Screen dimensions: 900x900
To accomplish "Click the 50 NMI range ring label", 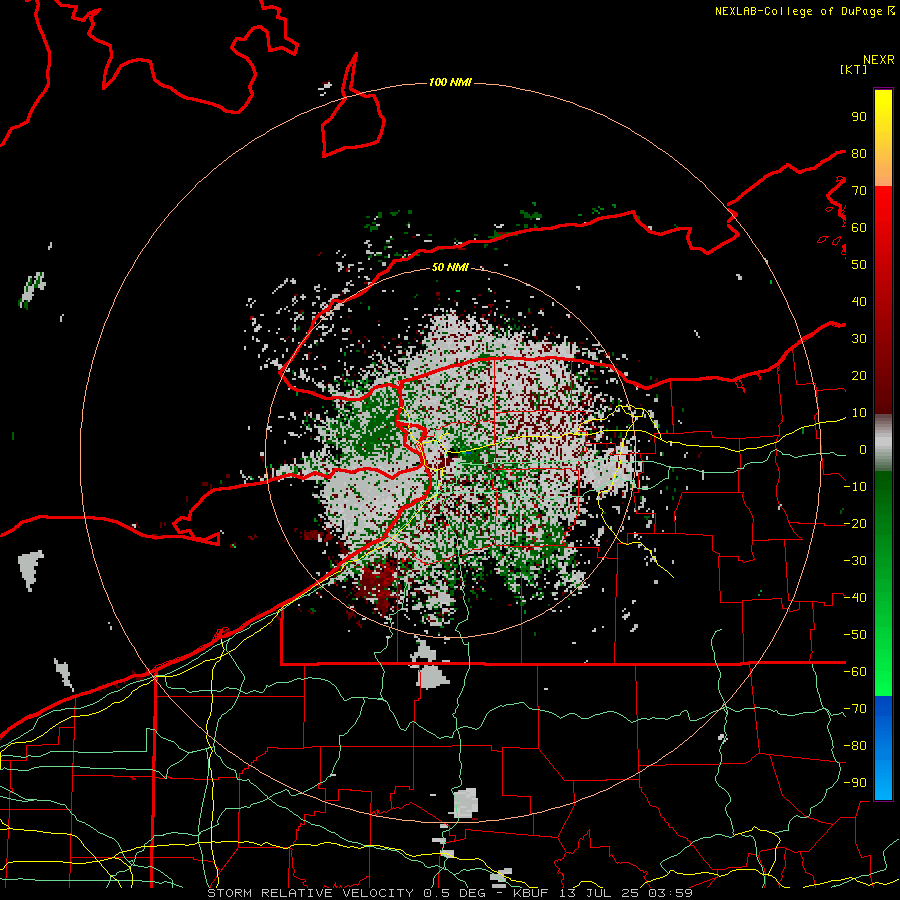I will tap(450, 267).
